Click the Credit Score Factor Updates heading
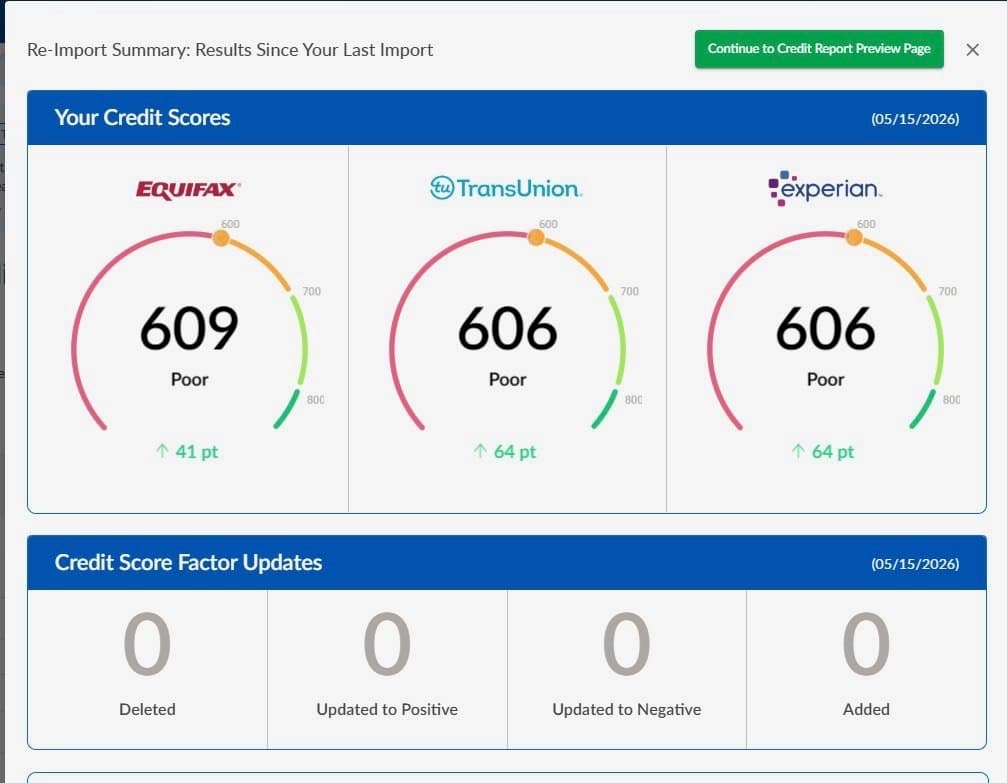1007x783 pixels. tap(188, 563)
